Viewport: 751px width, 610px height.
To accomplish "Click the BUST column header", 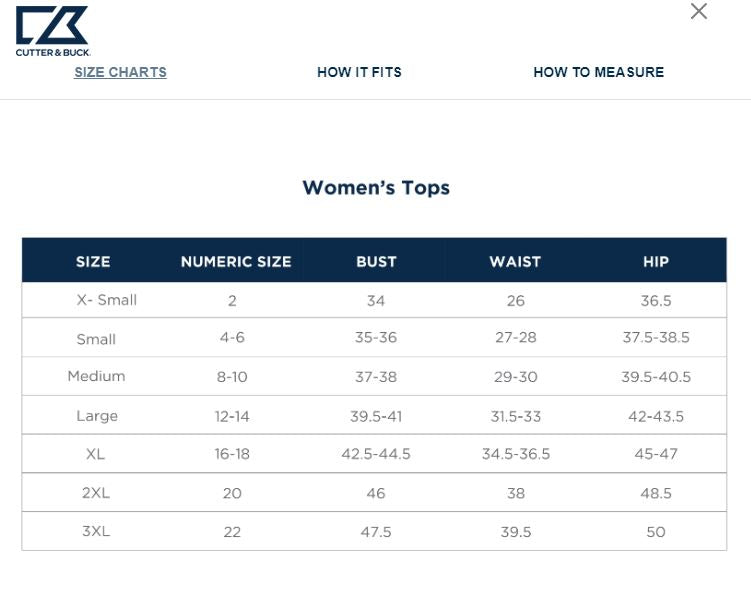I will click(x=376, y=262).
